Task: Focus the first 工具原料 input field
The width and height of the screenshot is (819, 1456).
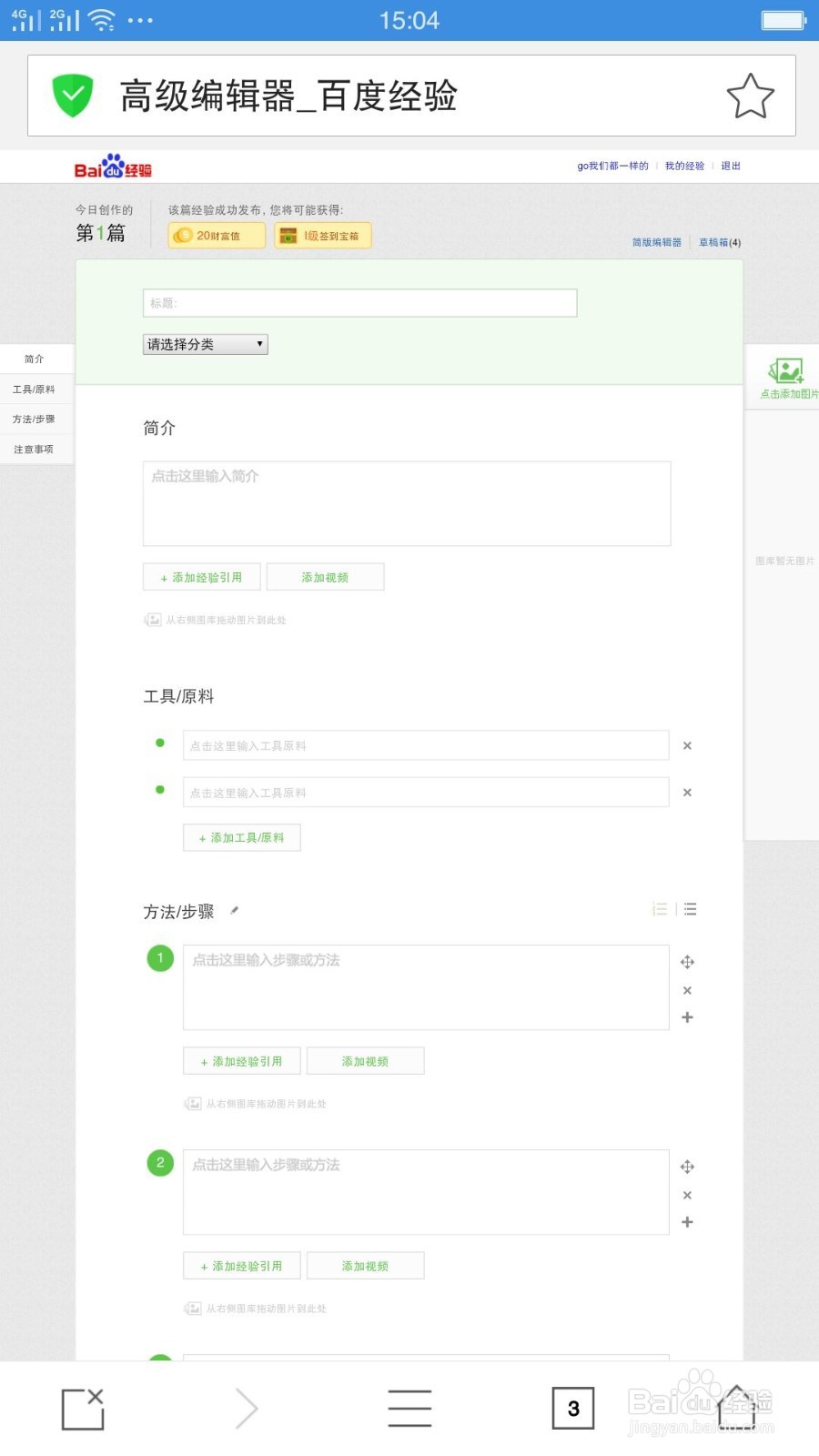Action: [x=426, y=745]
